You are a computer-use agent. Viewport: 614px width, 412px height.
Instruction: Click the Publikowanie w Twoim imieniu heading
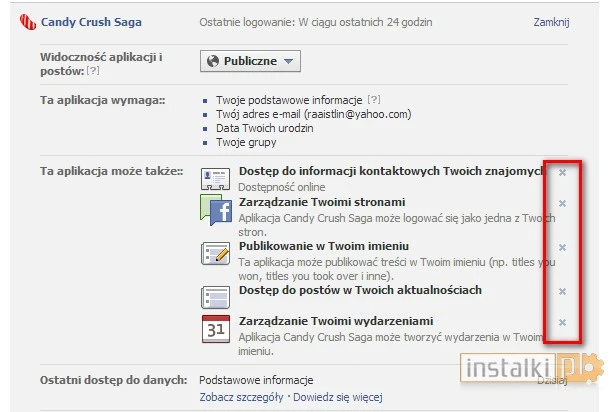[324, 246]
